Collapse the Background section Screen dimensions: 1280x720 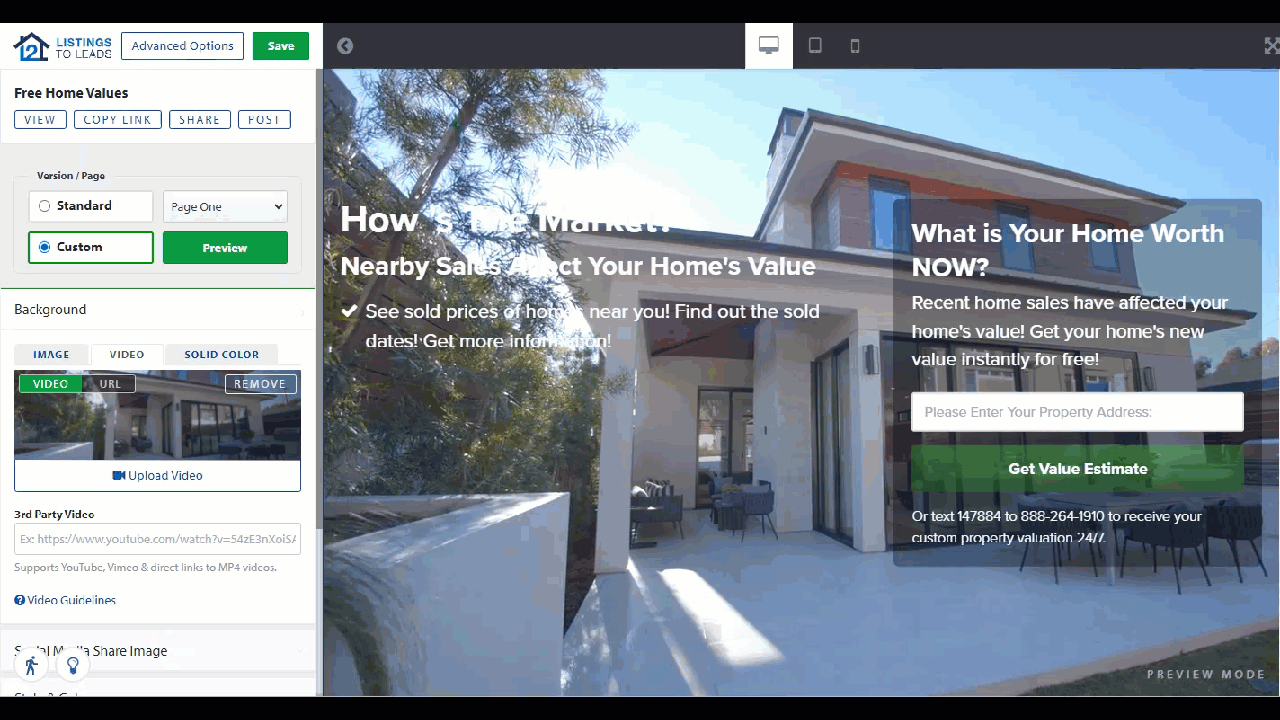click(x=158, y=310)
